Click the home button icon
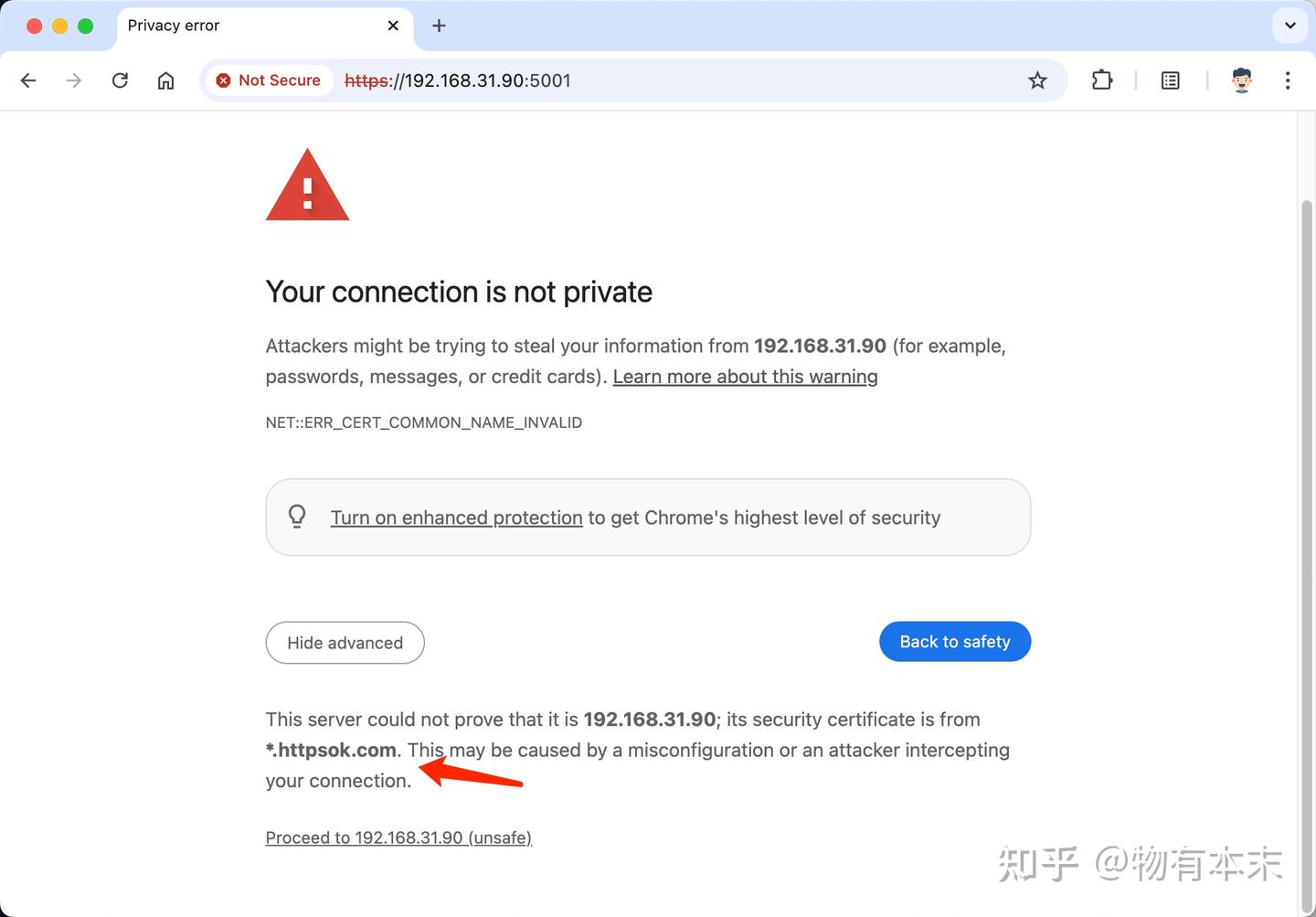 pyautogui.click(x=165, y=80)
